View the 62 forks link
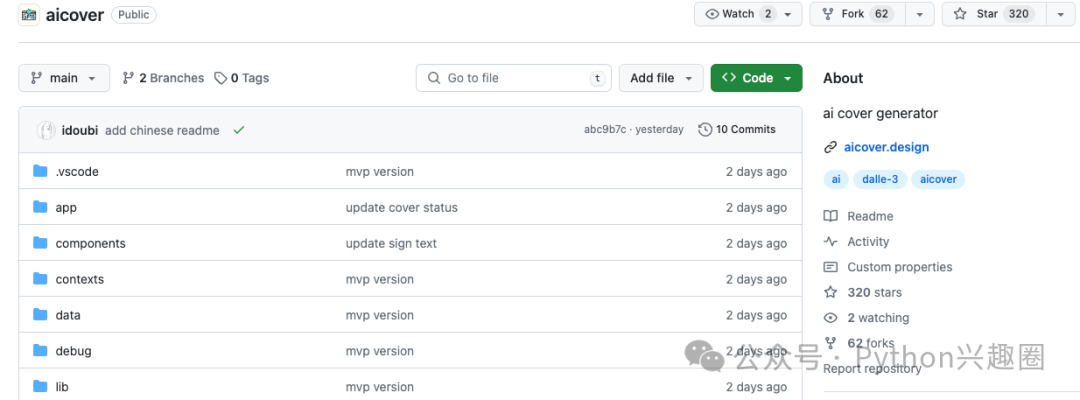The width and height of the screenshot is (1080, 400). (x=871, y=343)
